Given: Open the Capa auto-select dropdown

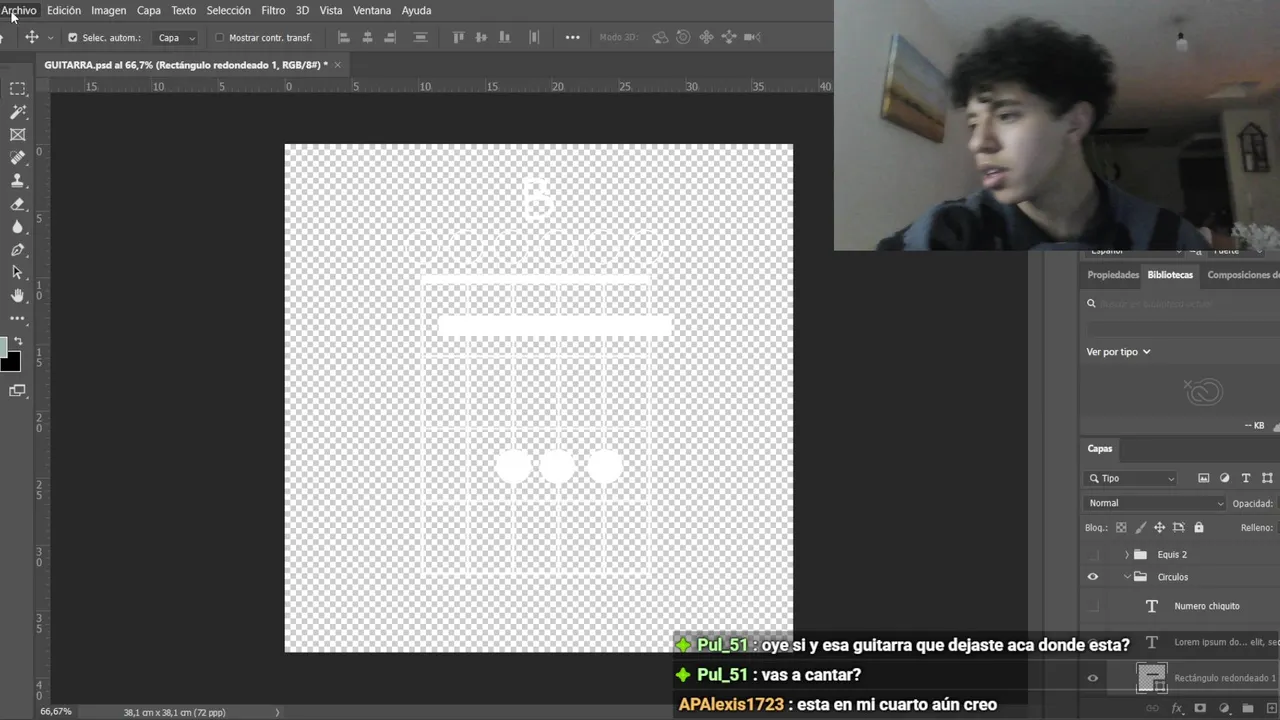Looking at the screenshot, I should click(177, 38).
